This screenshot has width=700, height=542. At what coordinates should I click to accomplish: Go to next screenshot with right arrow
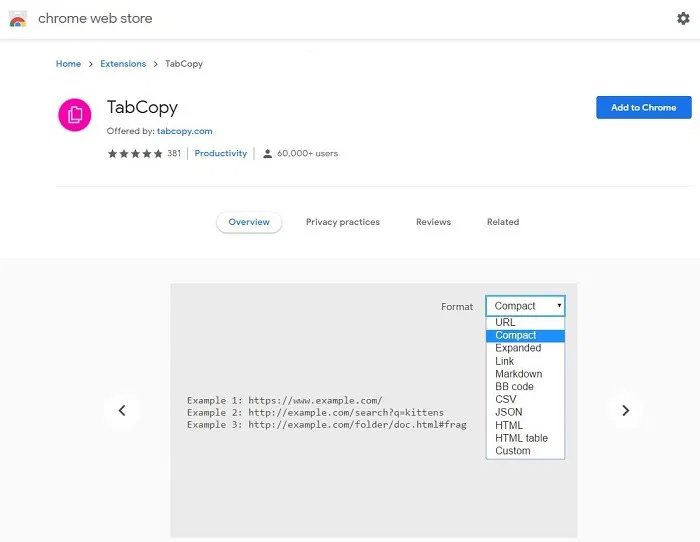pyautogui.click(x=625, y=410)
